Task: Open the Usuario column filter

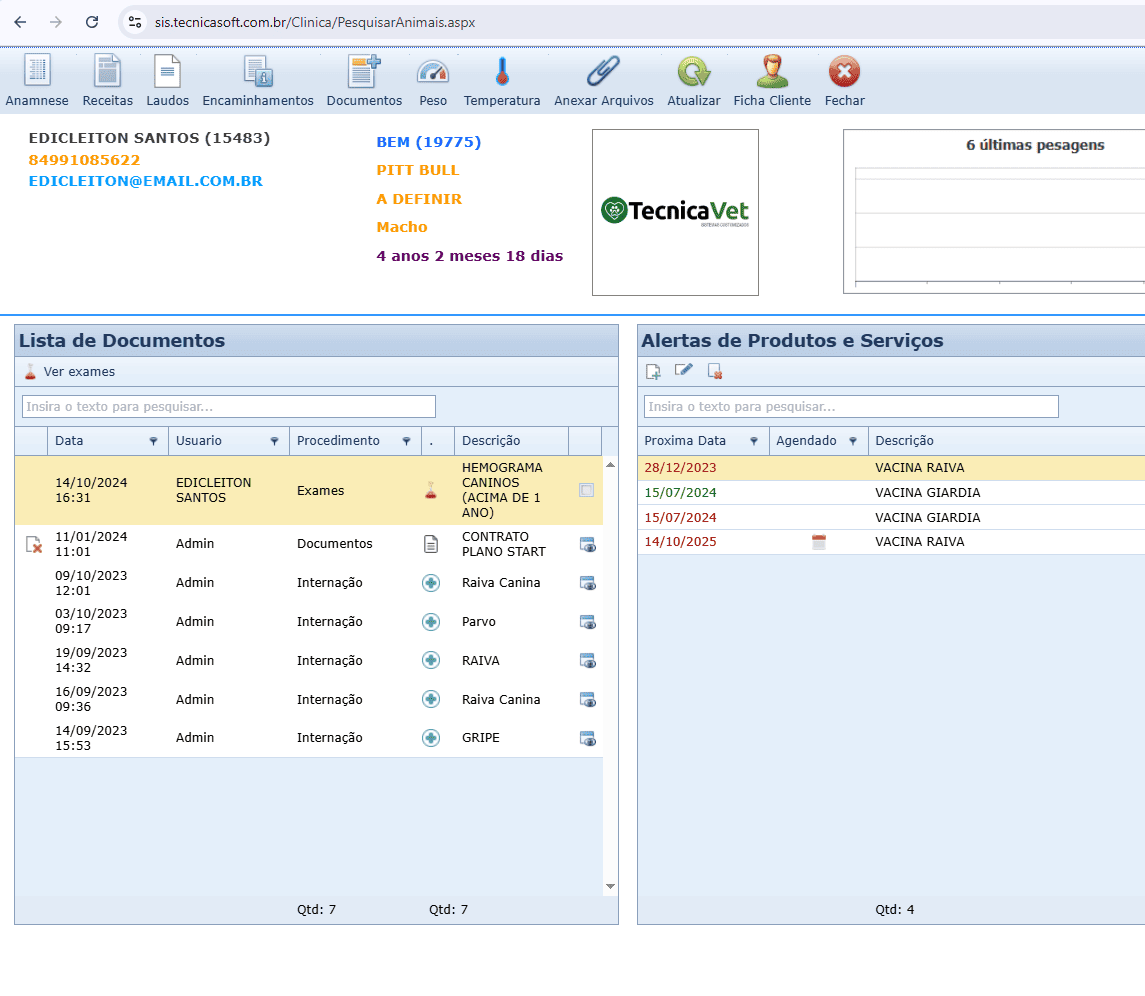Action: [x=274, y=441]
